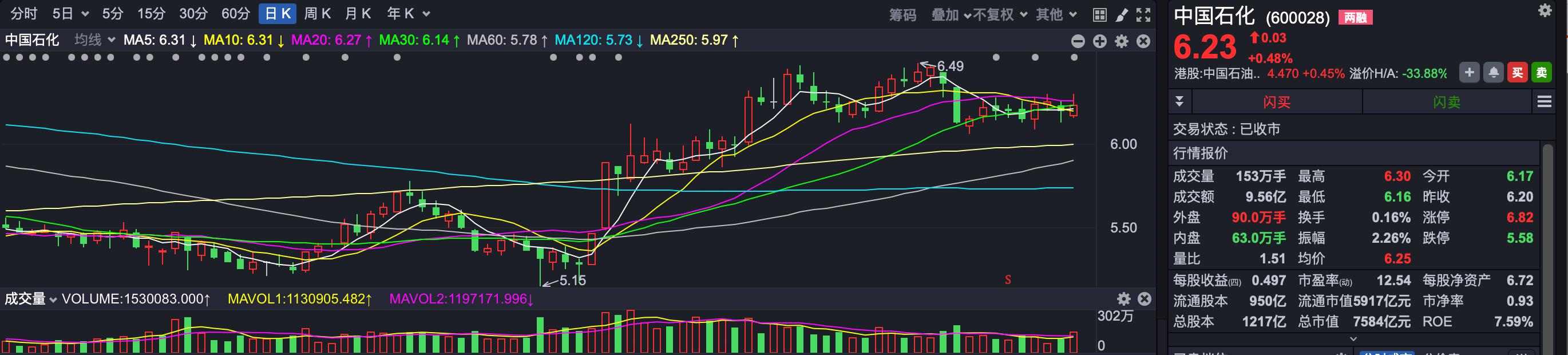Select the 5日 chart period
The width and height of the screenshot is (1568, 355).
(x=63, y=13)
